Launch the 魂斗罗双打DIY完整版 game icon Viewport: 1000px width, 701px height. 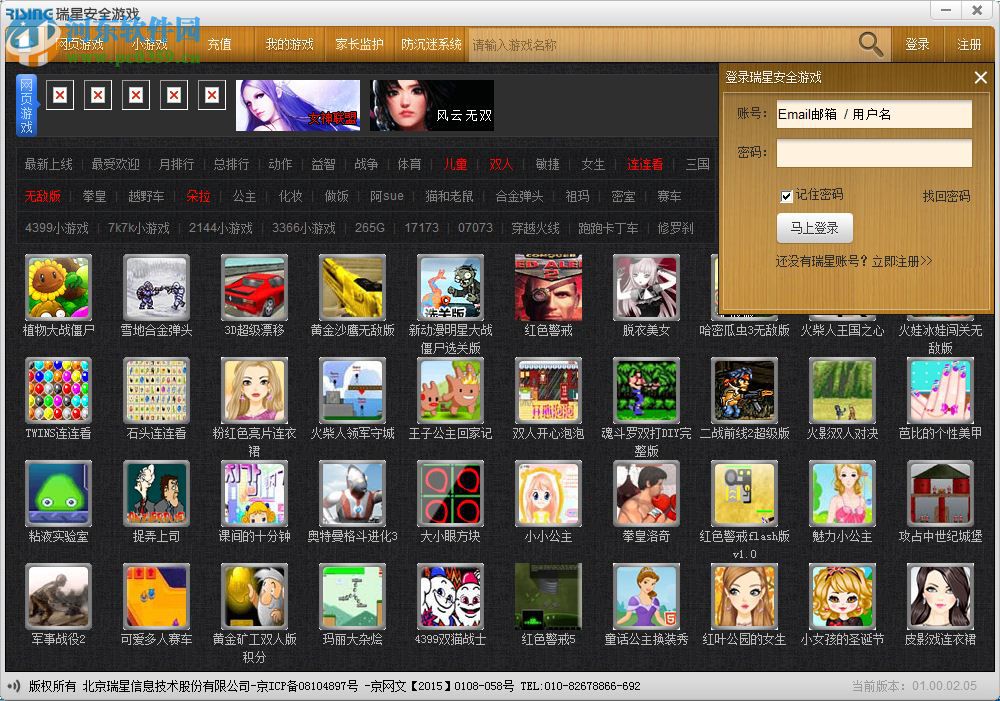pyautogui.click(x=646, y=394)
